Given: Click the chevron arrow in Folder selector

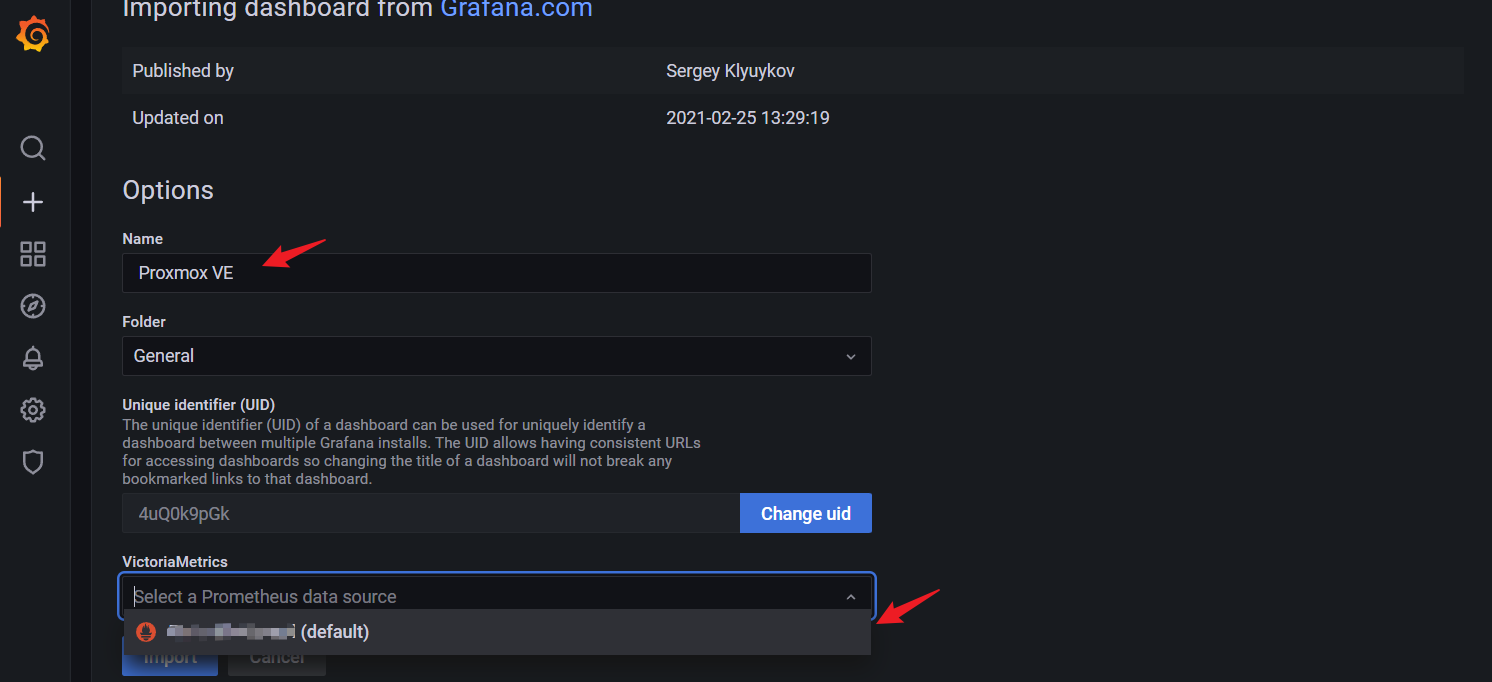Looking at the screenshot, I should pos(850,357).
